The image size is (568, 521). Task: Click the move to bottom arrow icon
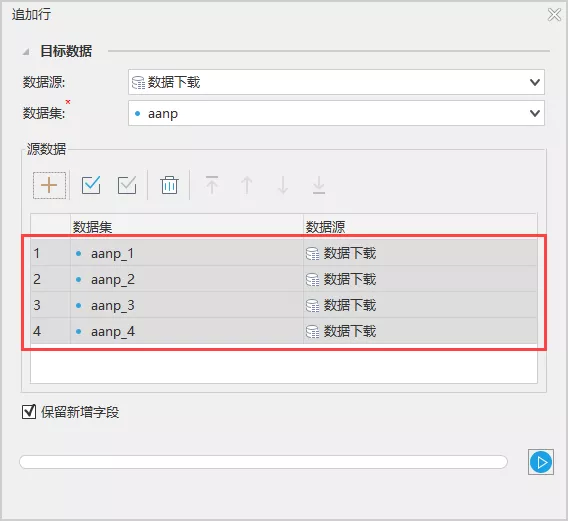[x=319, y=185]
